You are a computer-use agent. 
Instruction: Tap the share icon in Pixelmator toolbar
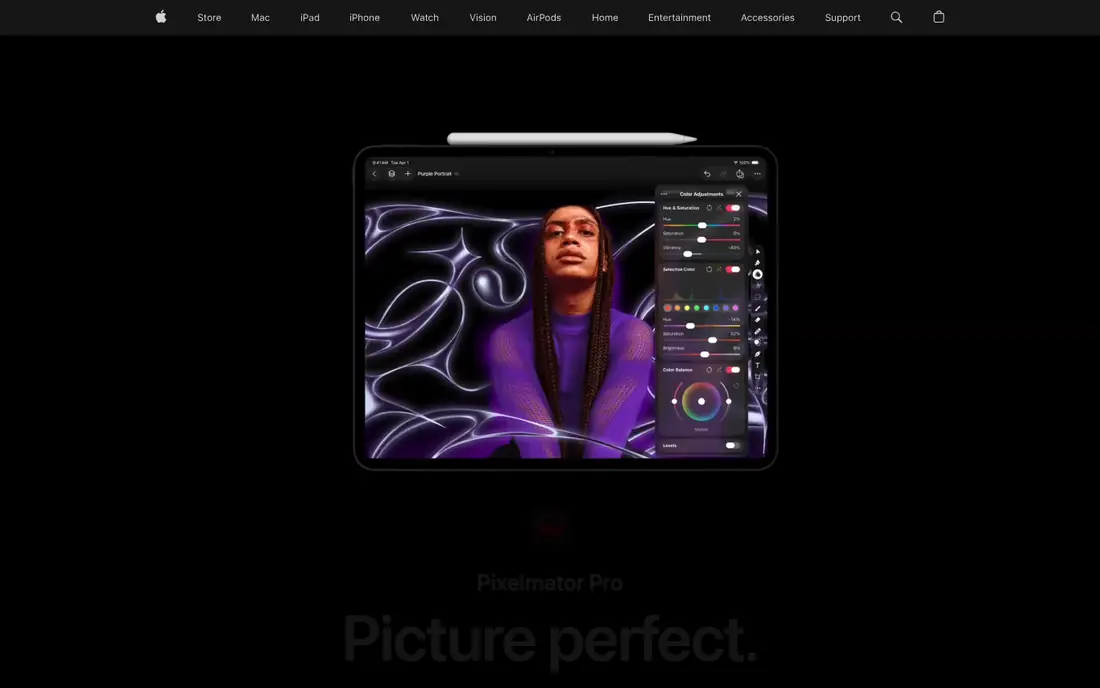(x=739, y=174)
